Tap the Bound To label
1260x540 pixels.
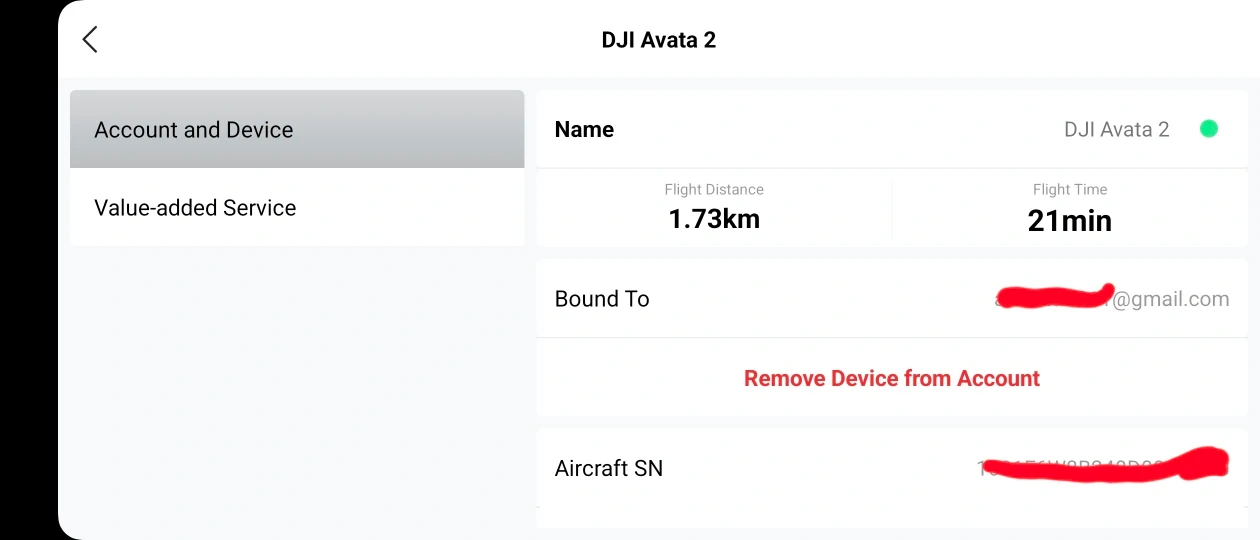[x=602, y=299]
